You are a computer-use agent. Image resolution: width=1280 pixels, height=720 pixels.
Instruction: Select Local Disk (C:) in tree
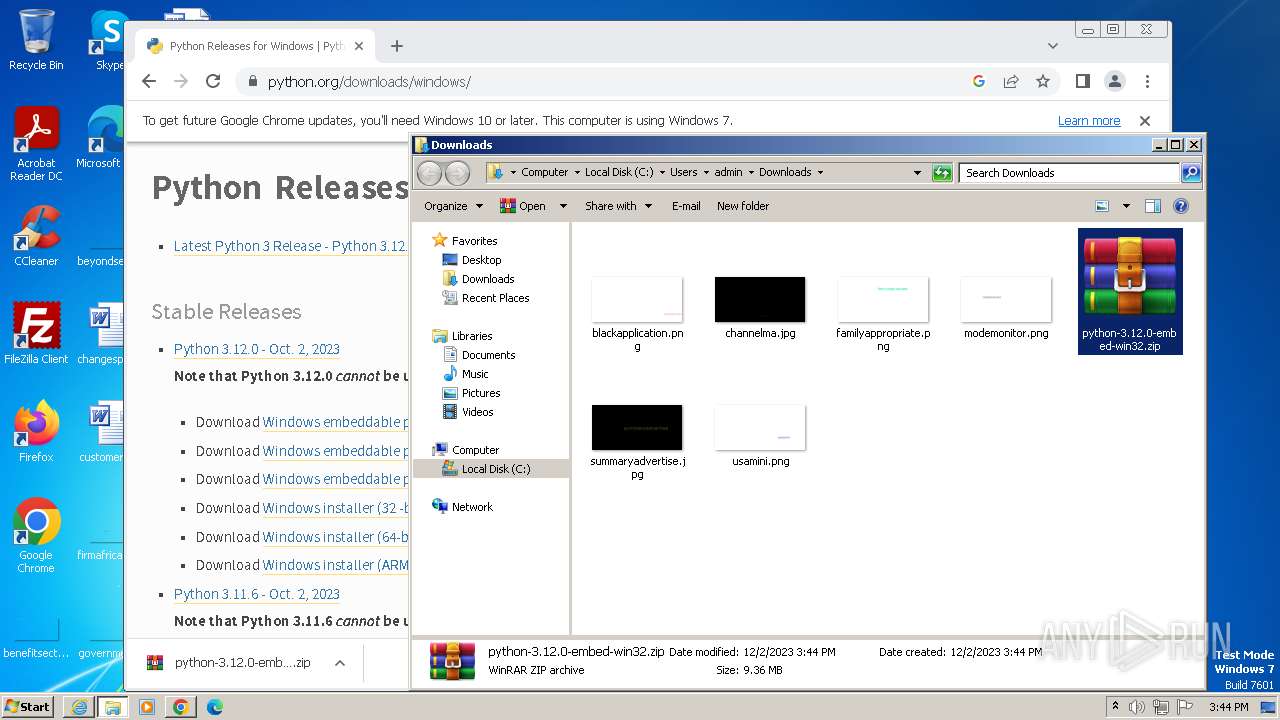tap(496, 469)
